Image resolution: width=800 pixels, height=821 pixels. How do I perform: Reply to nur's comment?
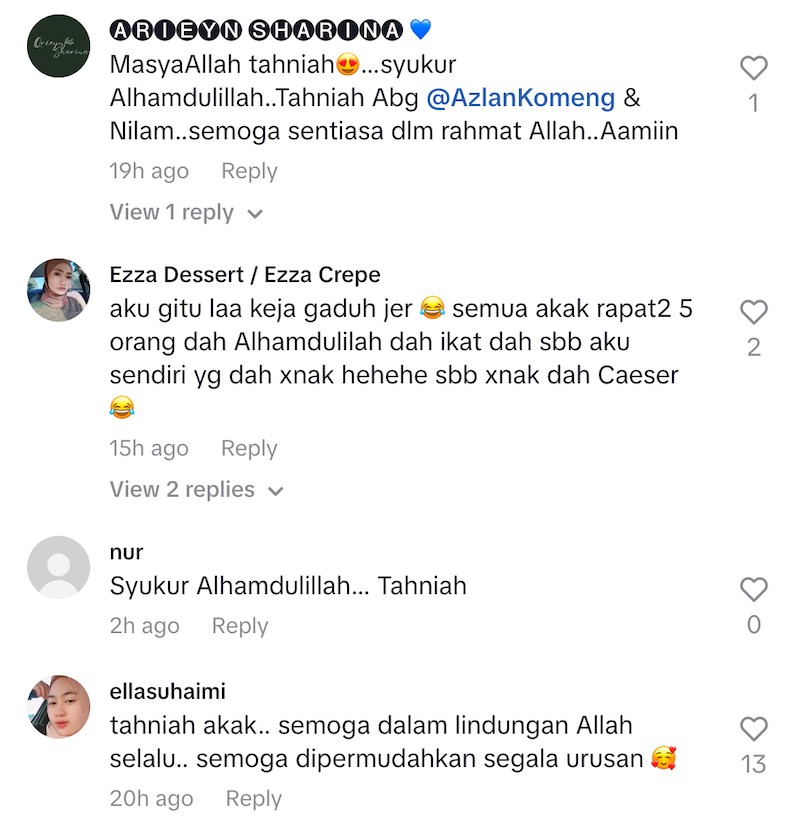point(240,626)
